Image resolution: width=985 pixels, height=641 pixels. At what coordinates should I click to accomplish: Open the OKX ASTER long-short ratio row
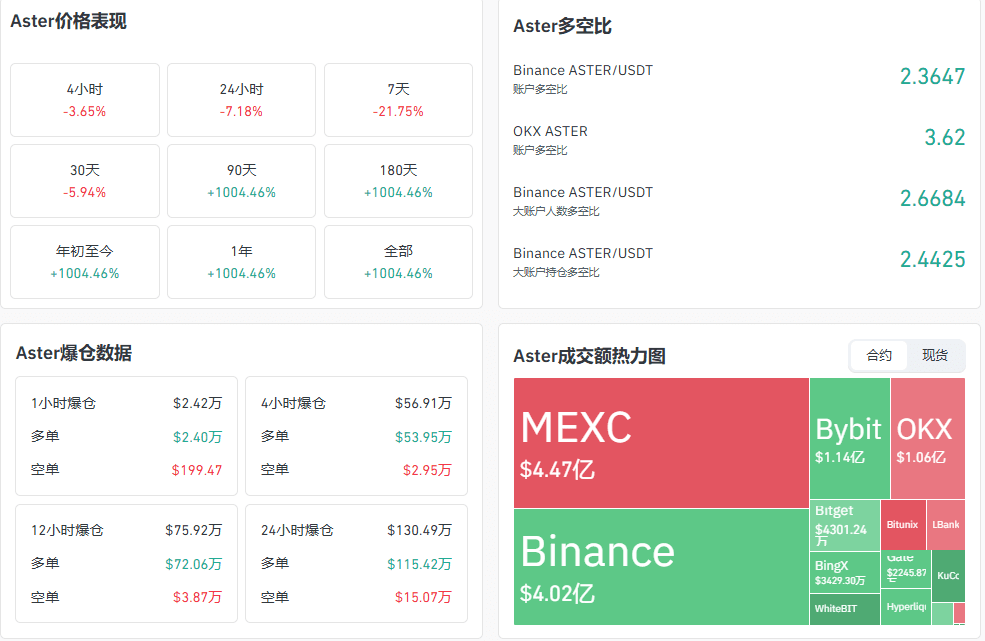739,140
